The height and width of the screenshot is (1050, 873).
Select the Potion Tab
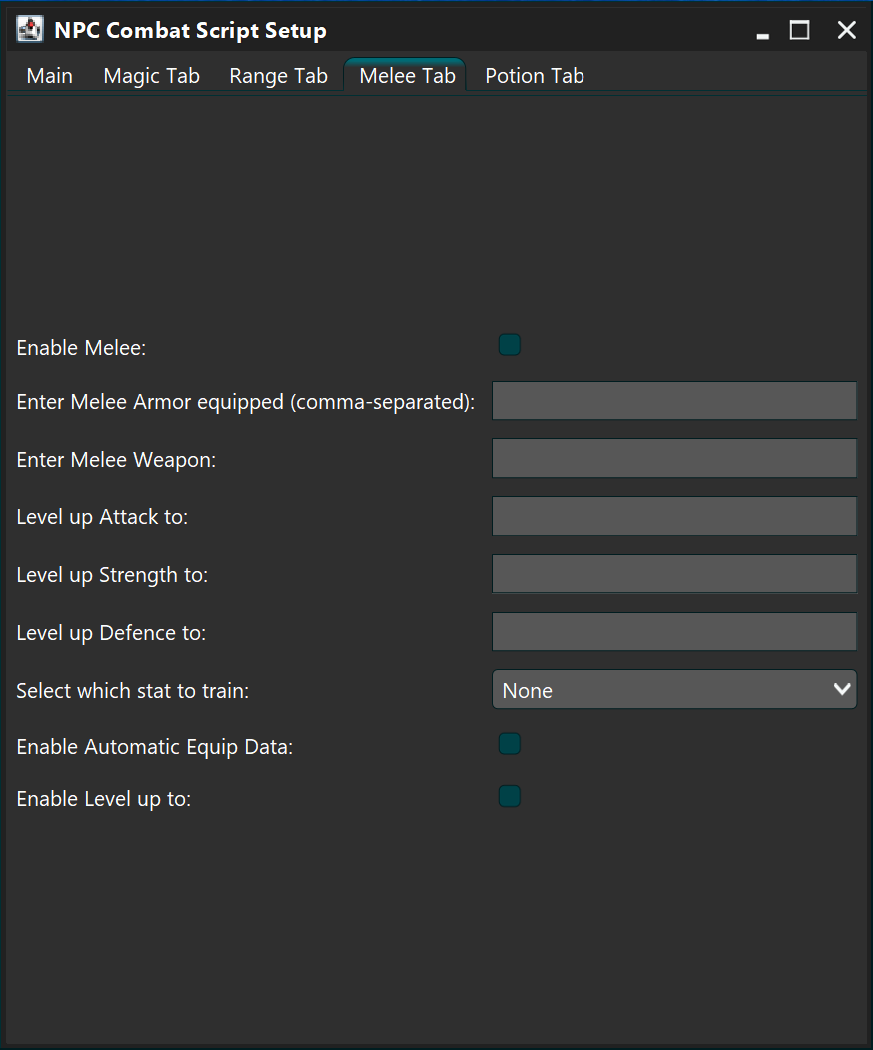click(534, 76)
